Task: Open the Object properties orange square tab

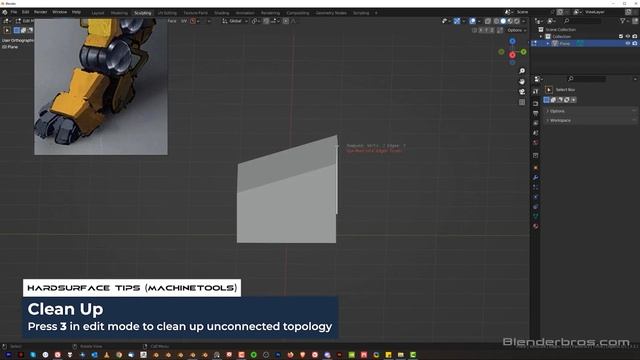Action: [x=536, y=167]
